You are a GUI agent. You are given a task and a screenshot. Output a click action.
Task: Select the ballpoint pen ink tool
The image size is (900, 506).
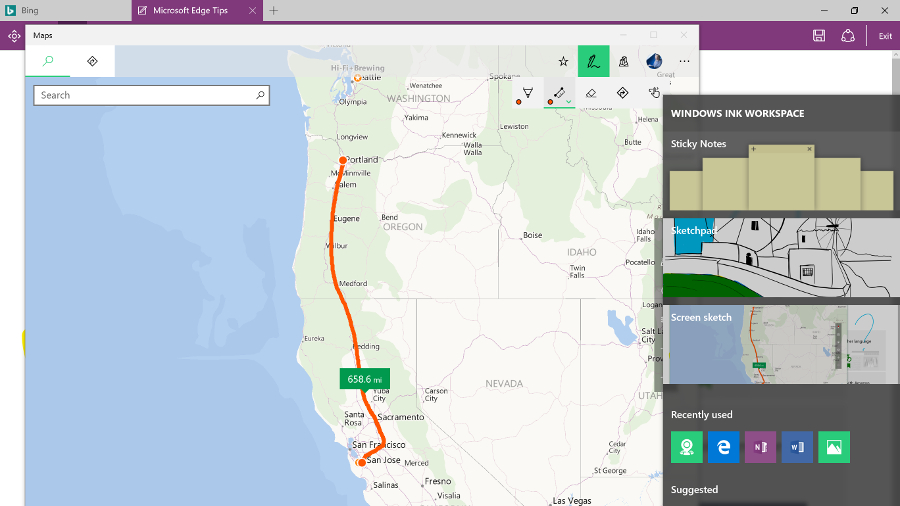(526, 94)
